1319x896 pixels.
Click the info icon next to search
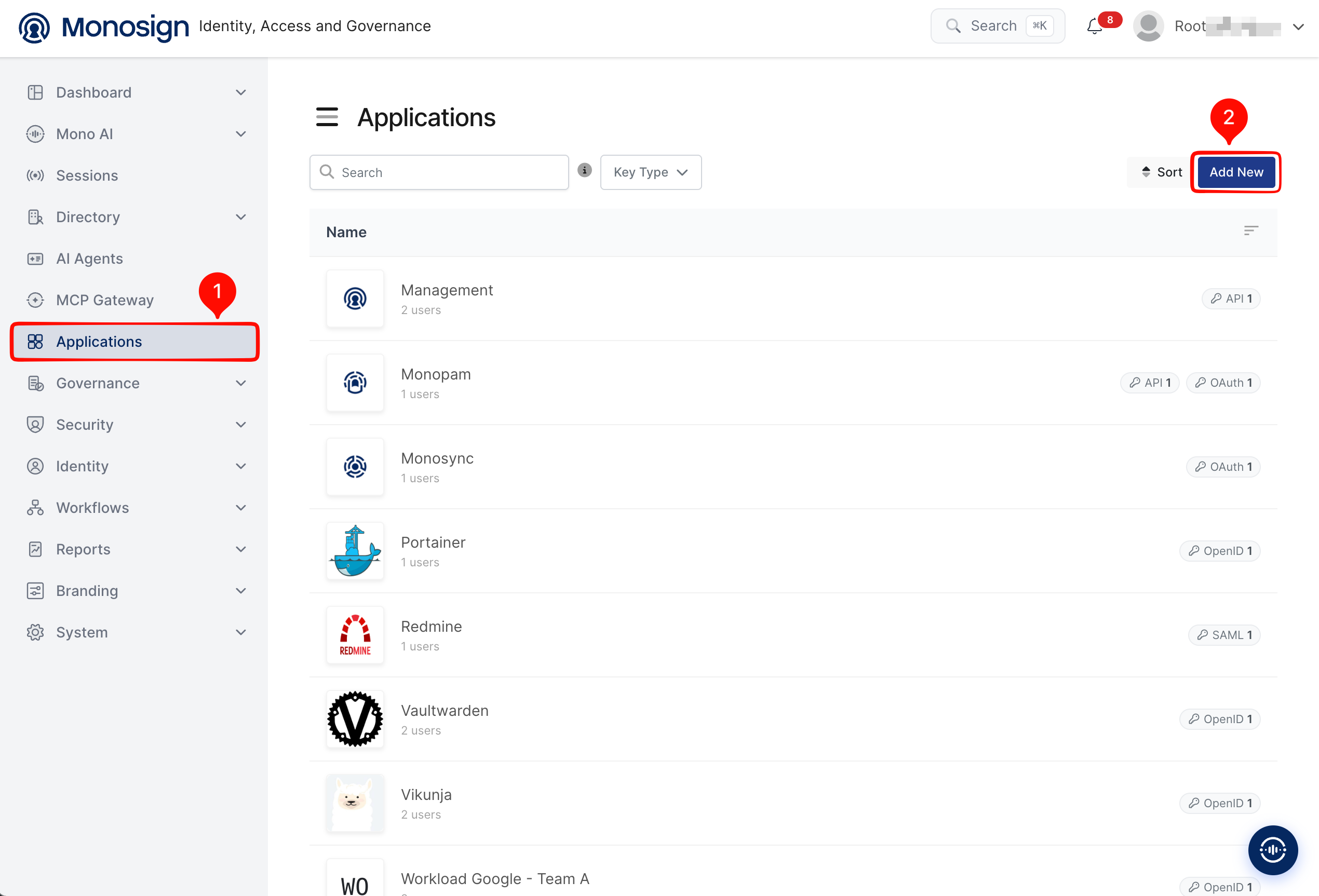[584, 170]
